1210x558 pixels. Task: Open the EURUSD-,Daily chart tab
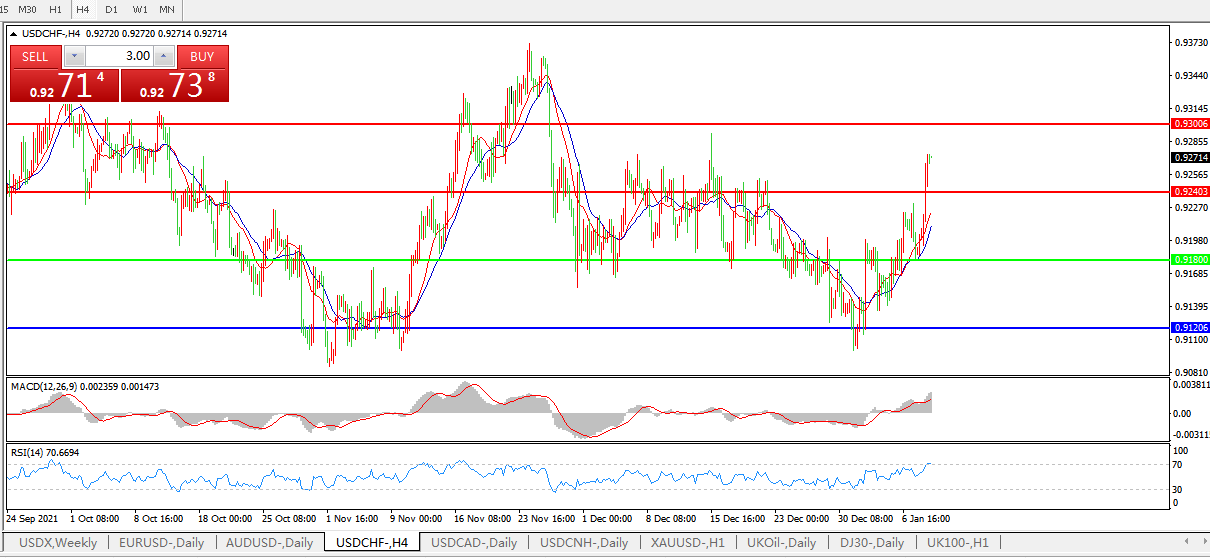[x=161, y=543]
